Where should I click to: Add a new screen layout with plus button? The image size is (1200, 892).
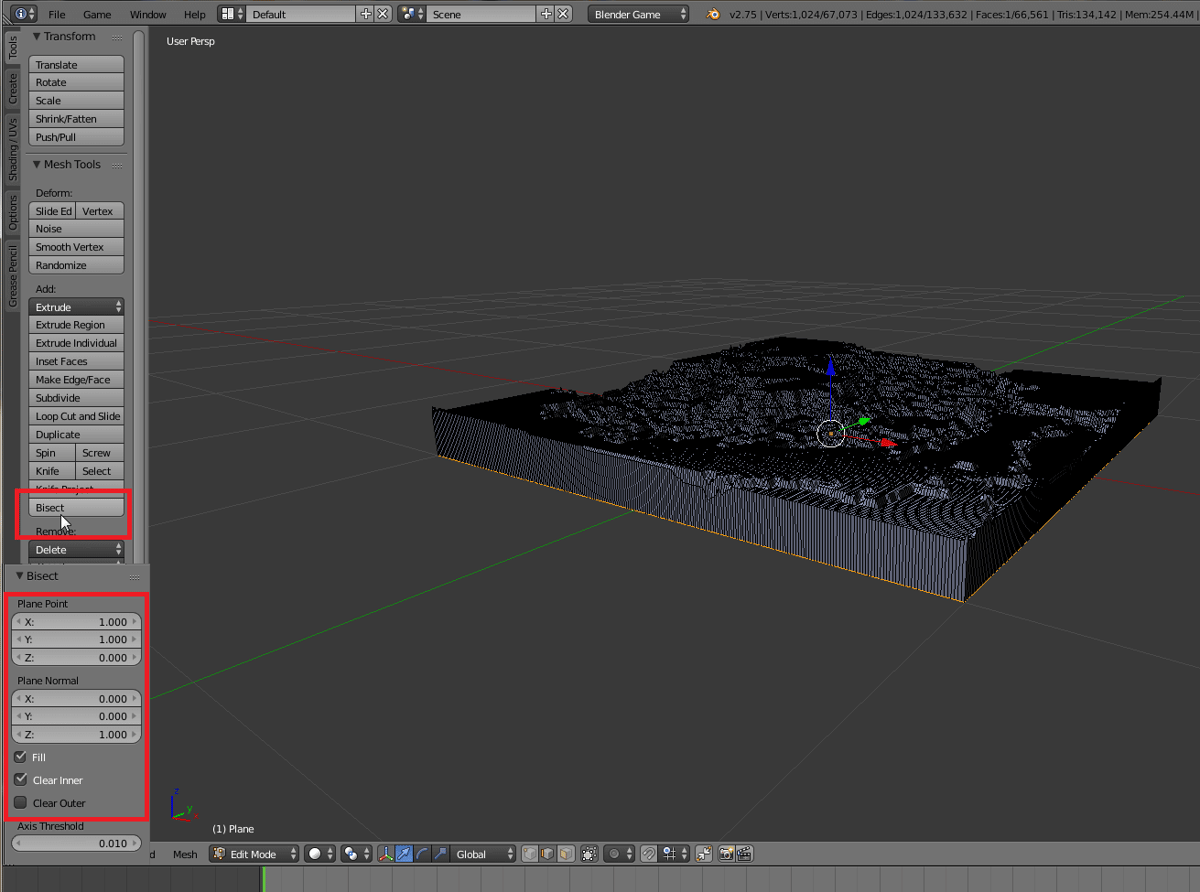tap(366, 14)
